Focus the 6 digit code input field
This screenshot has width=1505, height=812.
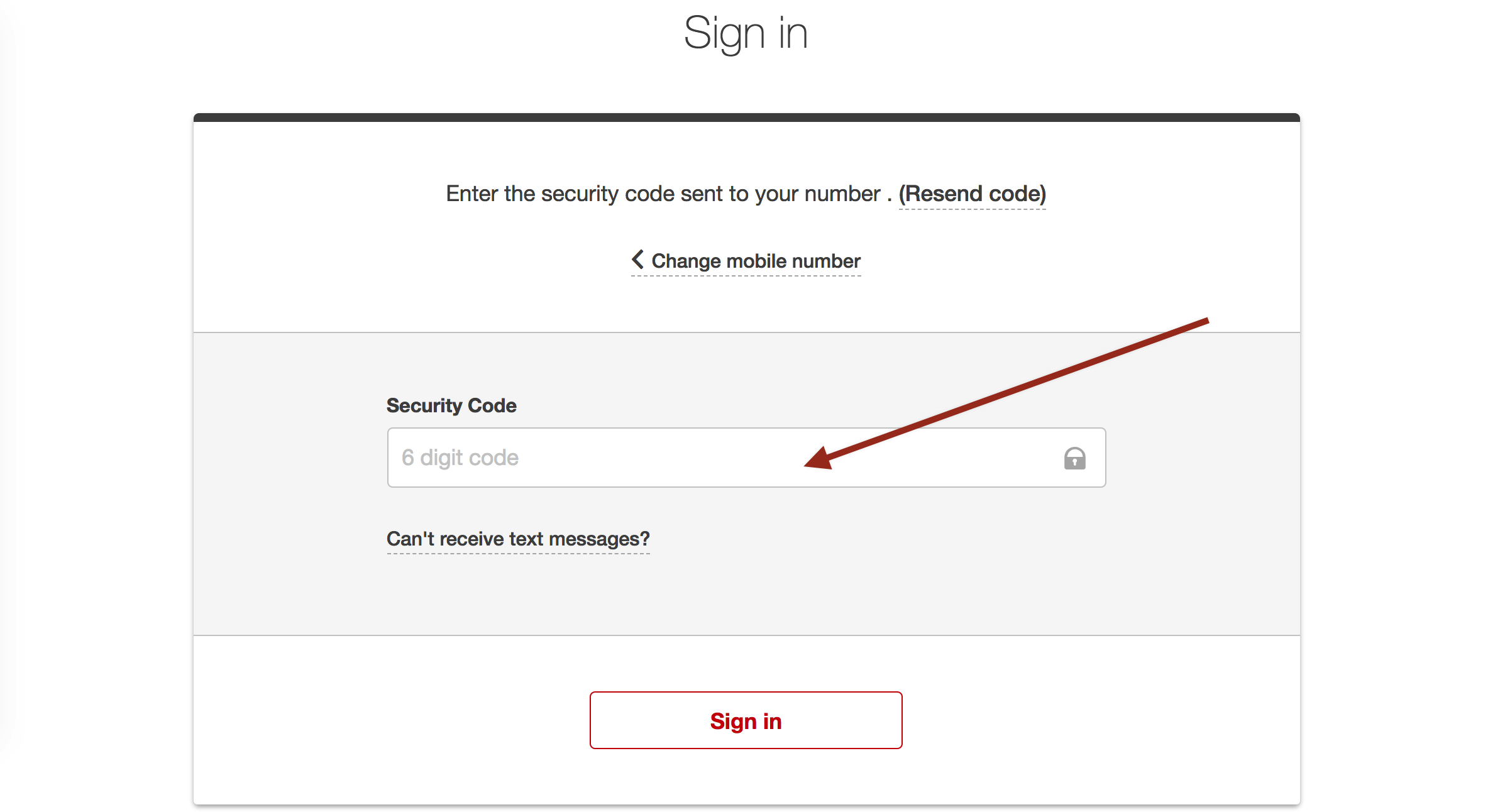pos(746,458)
